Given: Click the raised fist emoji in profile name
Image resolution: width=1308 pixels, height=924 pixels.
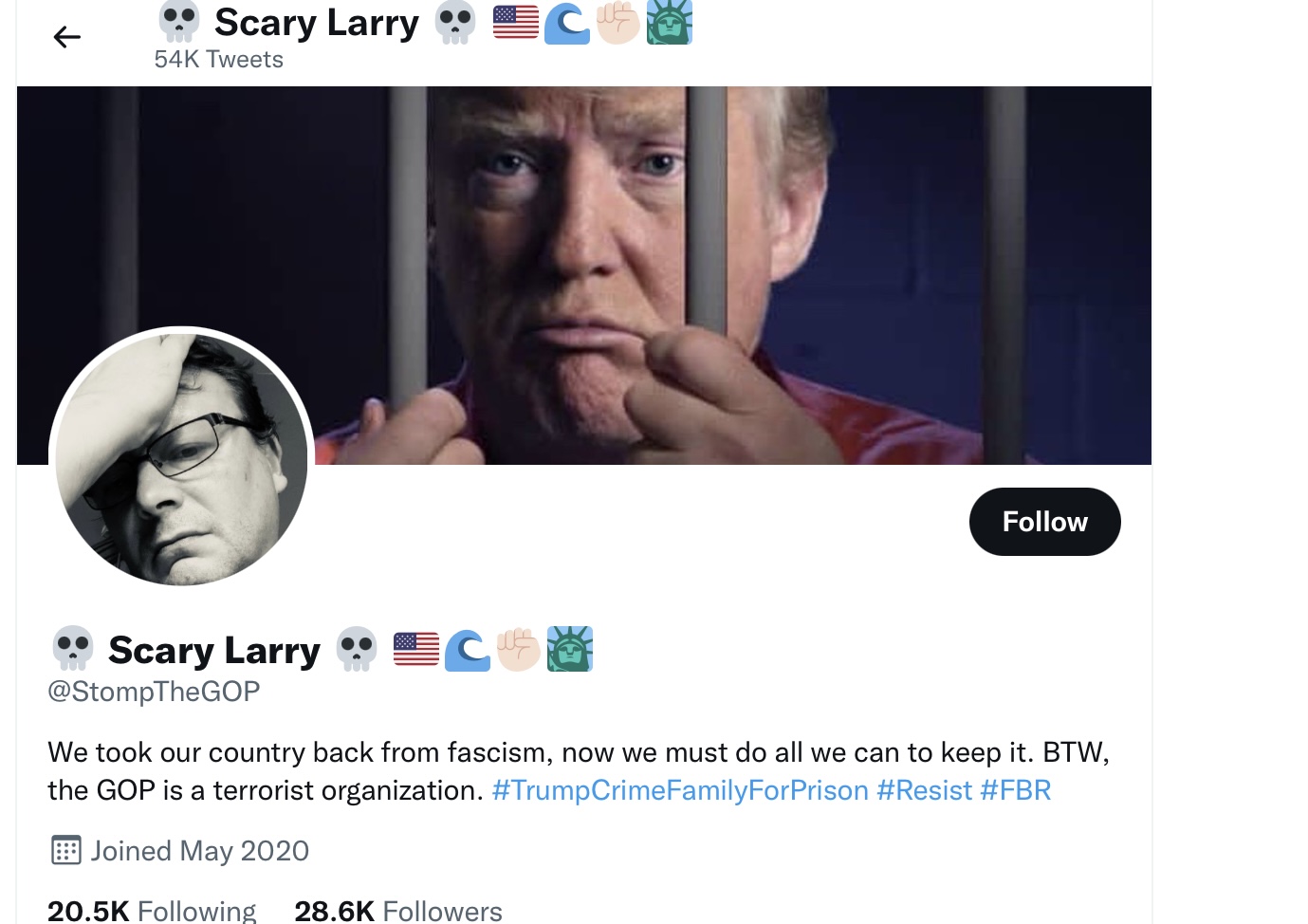Looking at the screenshot, I should coord(519,650).
